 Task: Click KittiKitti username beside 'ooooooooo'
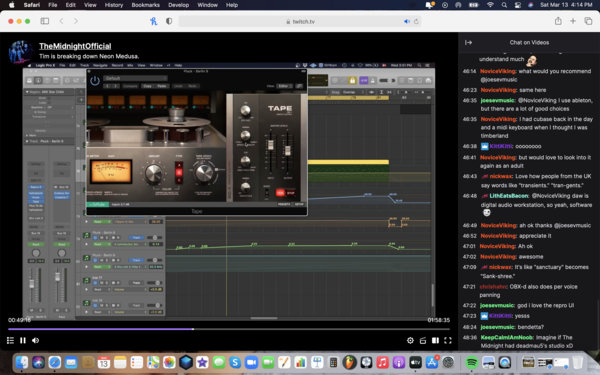pos(501,146)
